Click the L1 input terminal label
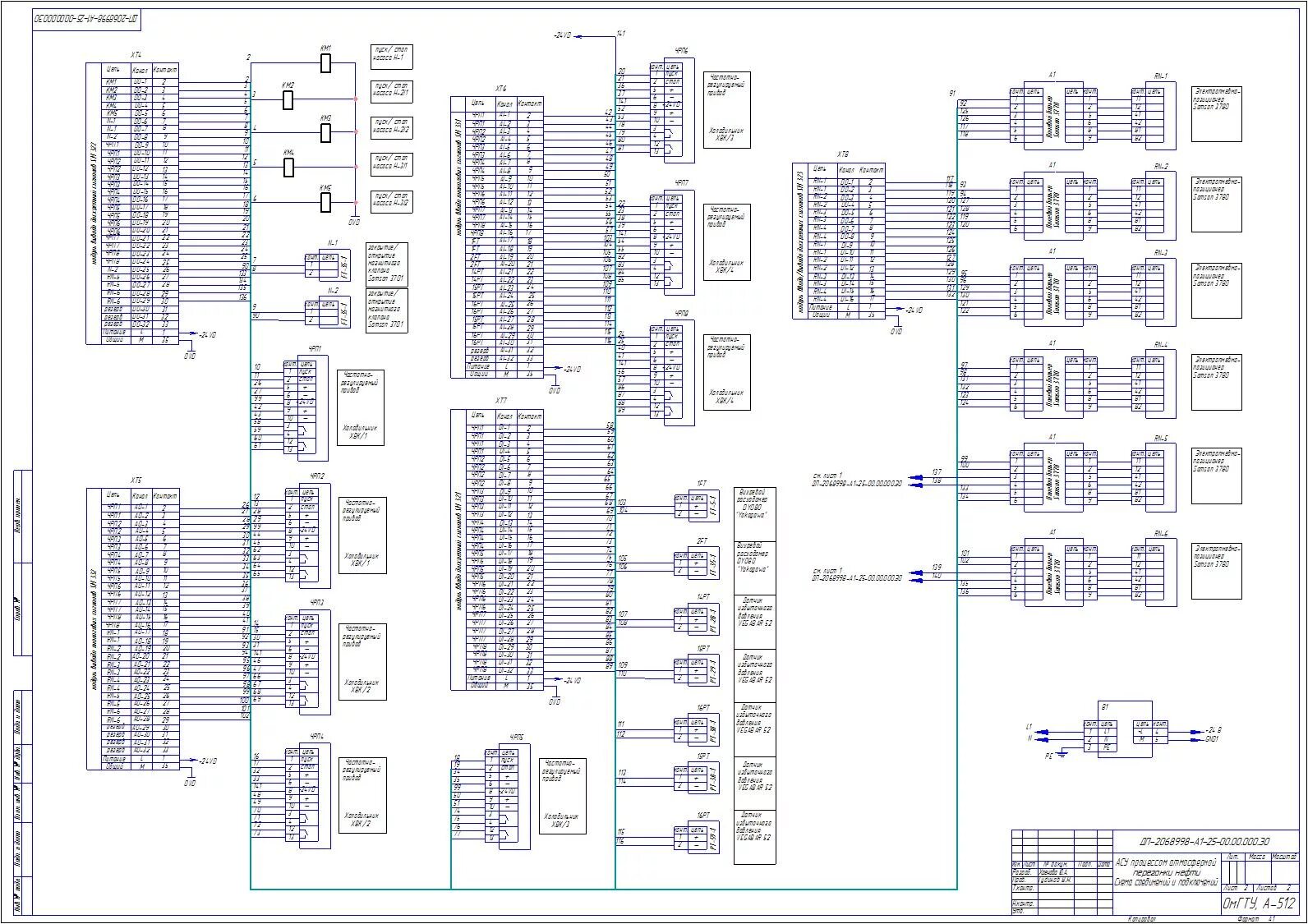Image resolution: width=1308 pixels, height=924 pixels. [1029, 728]
